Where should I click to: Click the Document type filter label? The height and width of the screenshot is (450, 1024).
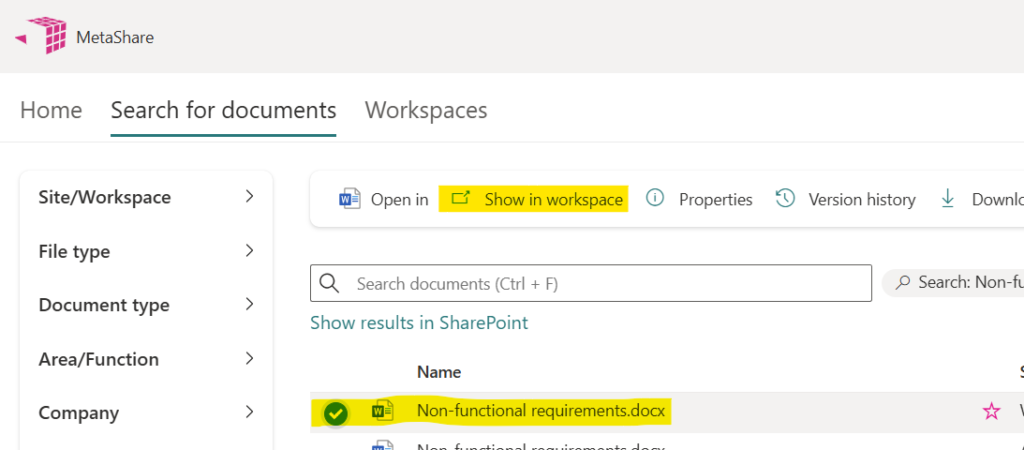tap(104, 305)
